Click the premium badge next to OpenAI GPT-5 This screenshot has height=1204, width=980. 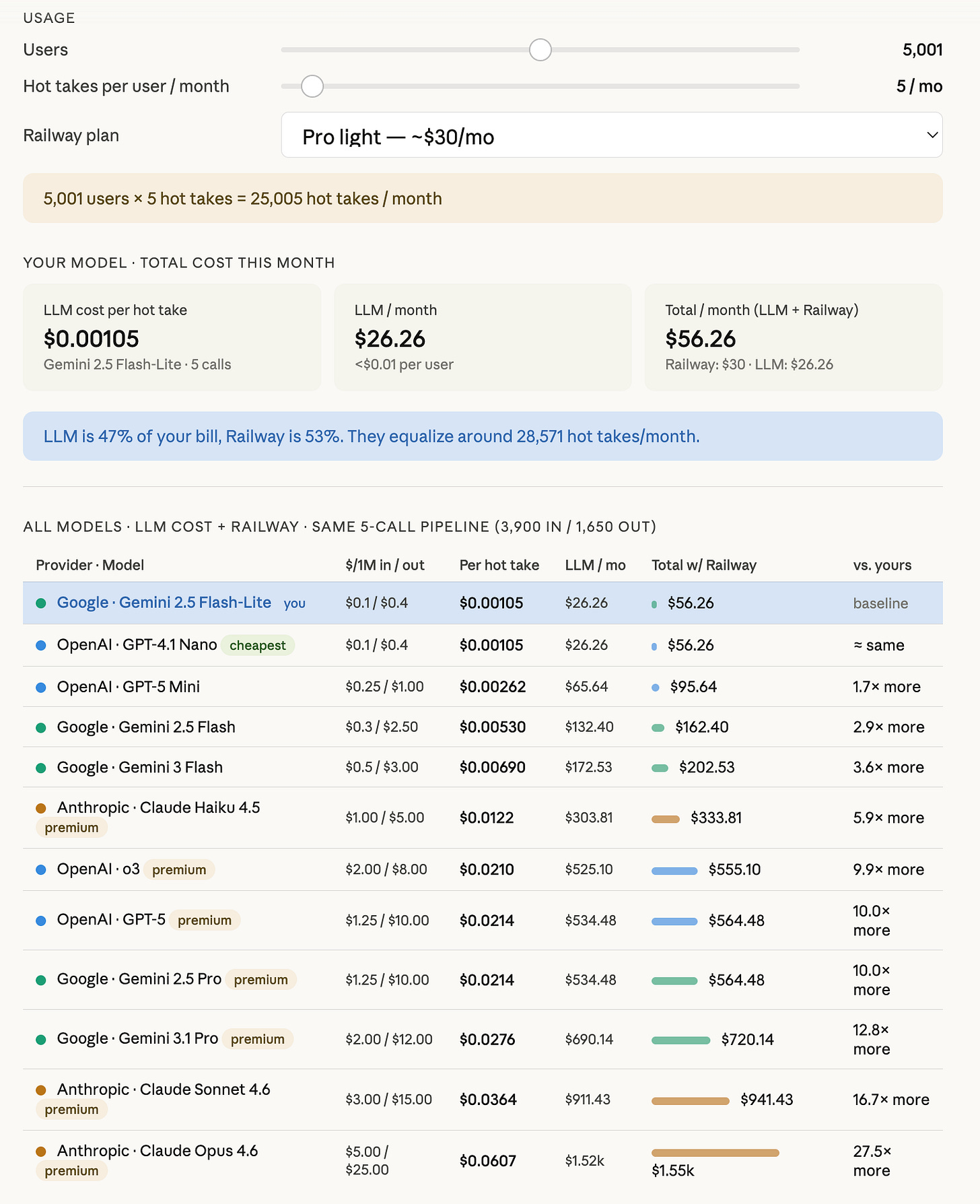pyautogui.click(x=205, y=920)
